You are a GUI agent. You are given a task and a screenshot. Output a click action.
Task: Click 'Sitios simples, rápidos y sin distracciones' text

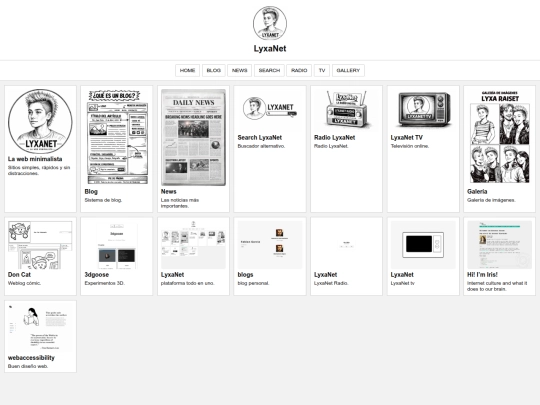pyautogui.click(x=39, y=170)
